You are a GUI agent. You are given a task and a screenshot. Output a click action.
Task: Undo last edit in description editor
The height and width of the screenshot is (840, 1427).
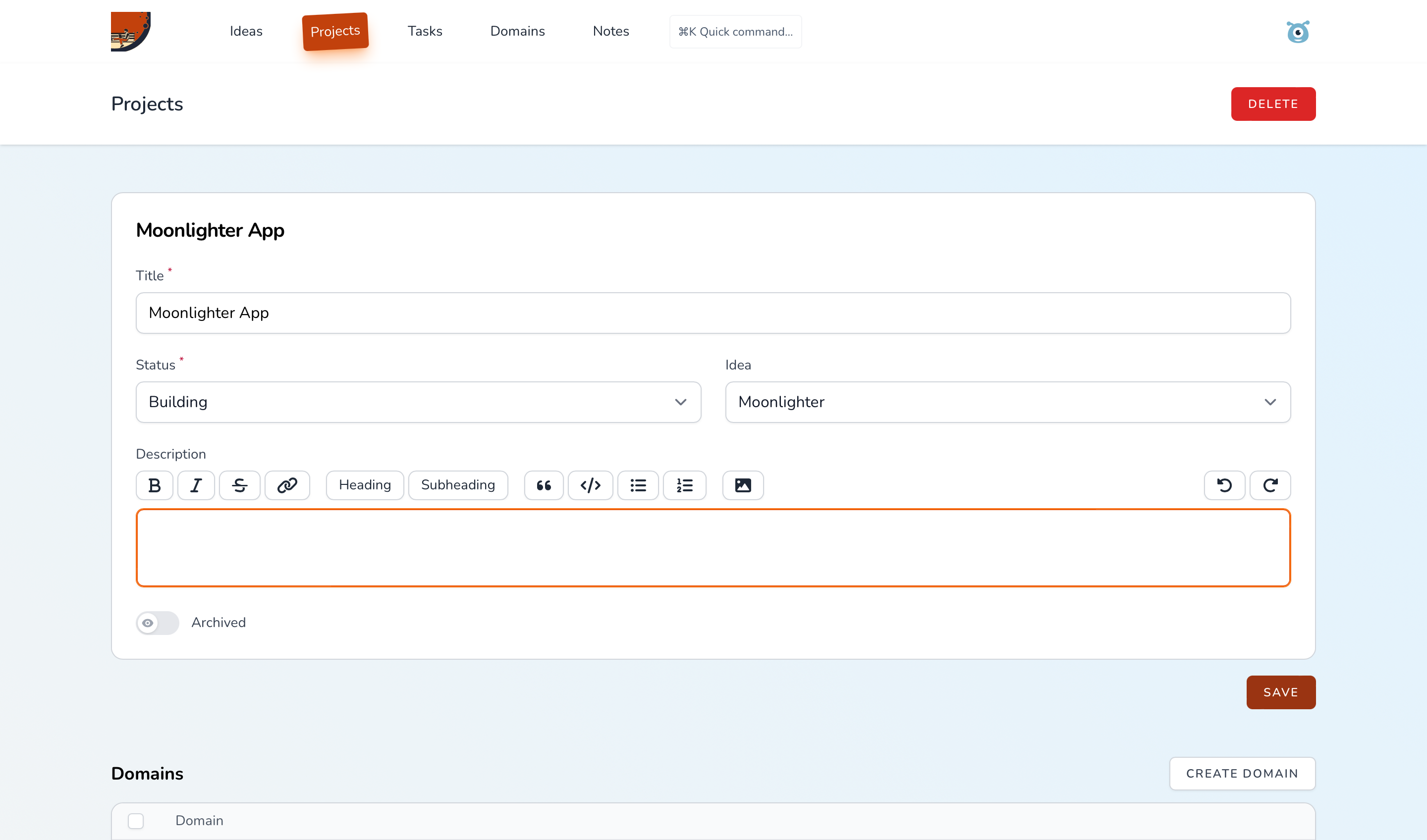(x=1224, y=485)
